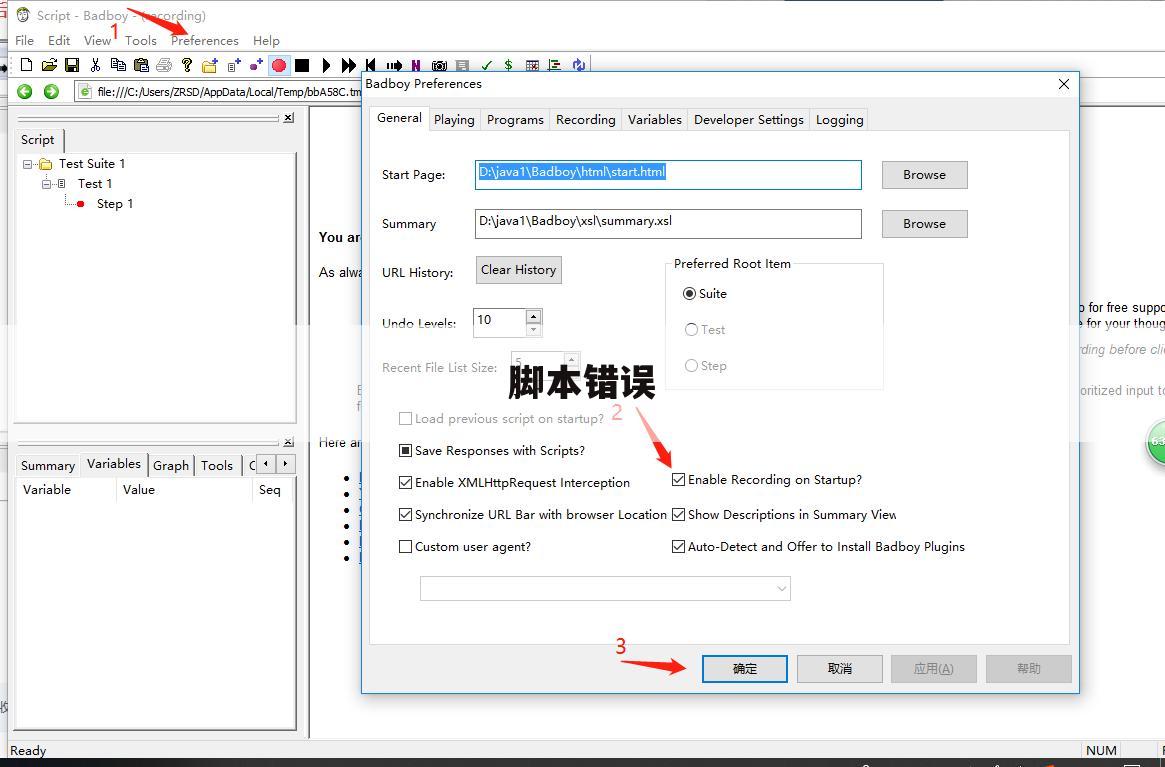Increase Undo Levels with up arrow

click(x=533, y=316)
